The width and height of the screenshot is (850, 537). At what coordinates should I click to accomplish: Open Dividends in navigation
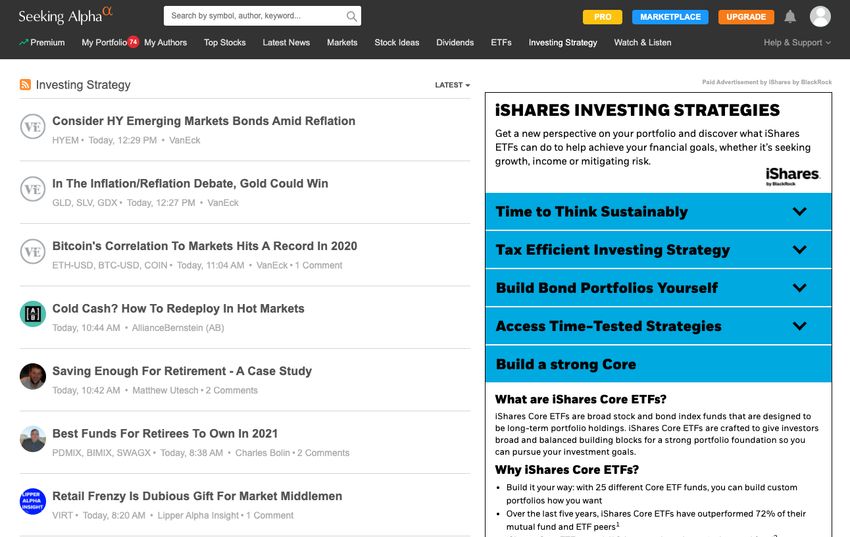(x=455, y=42)
